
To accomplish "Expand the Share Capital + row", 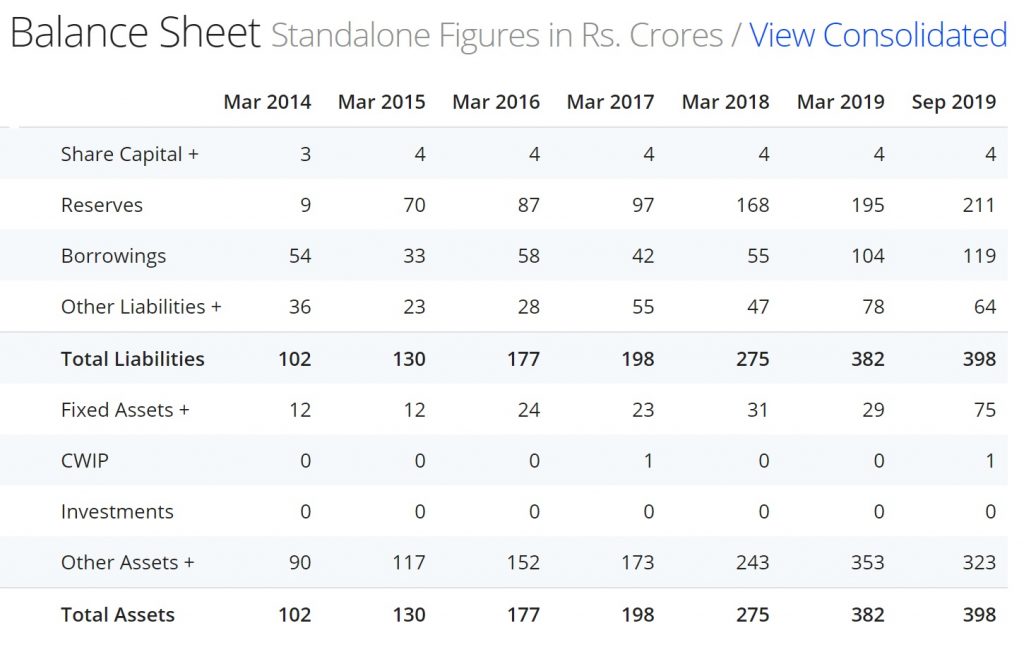I will click(129, 154).
